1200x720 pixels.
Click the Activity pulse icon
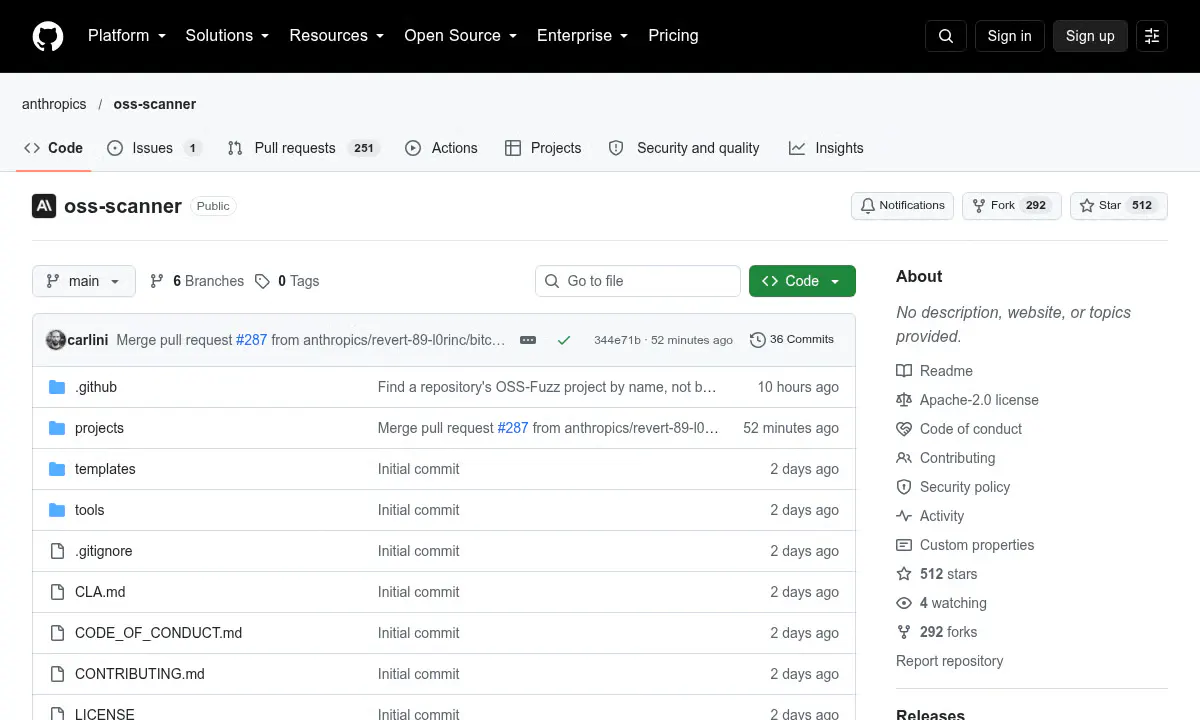pyautogui.click(x=904, y=516)
